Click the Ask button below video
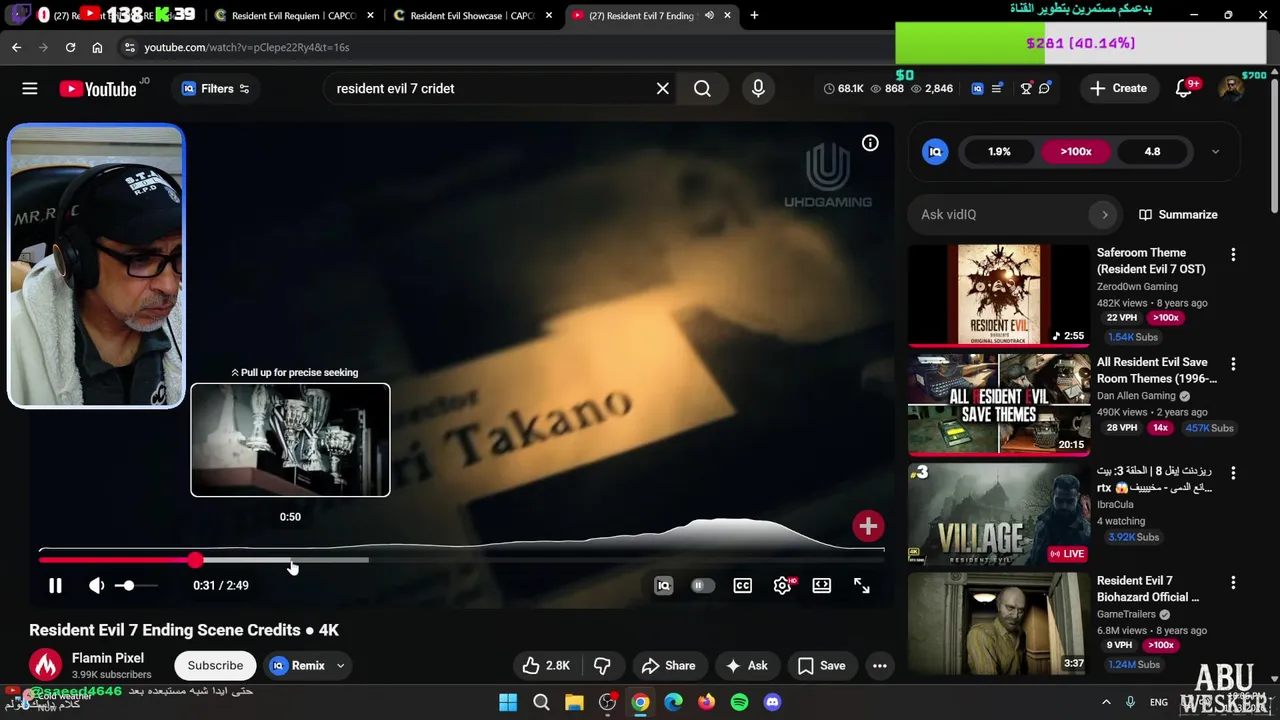Screen dimensions: 1280x720 click(746, 666)
